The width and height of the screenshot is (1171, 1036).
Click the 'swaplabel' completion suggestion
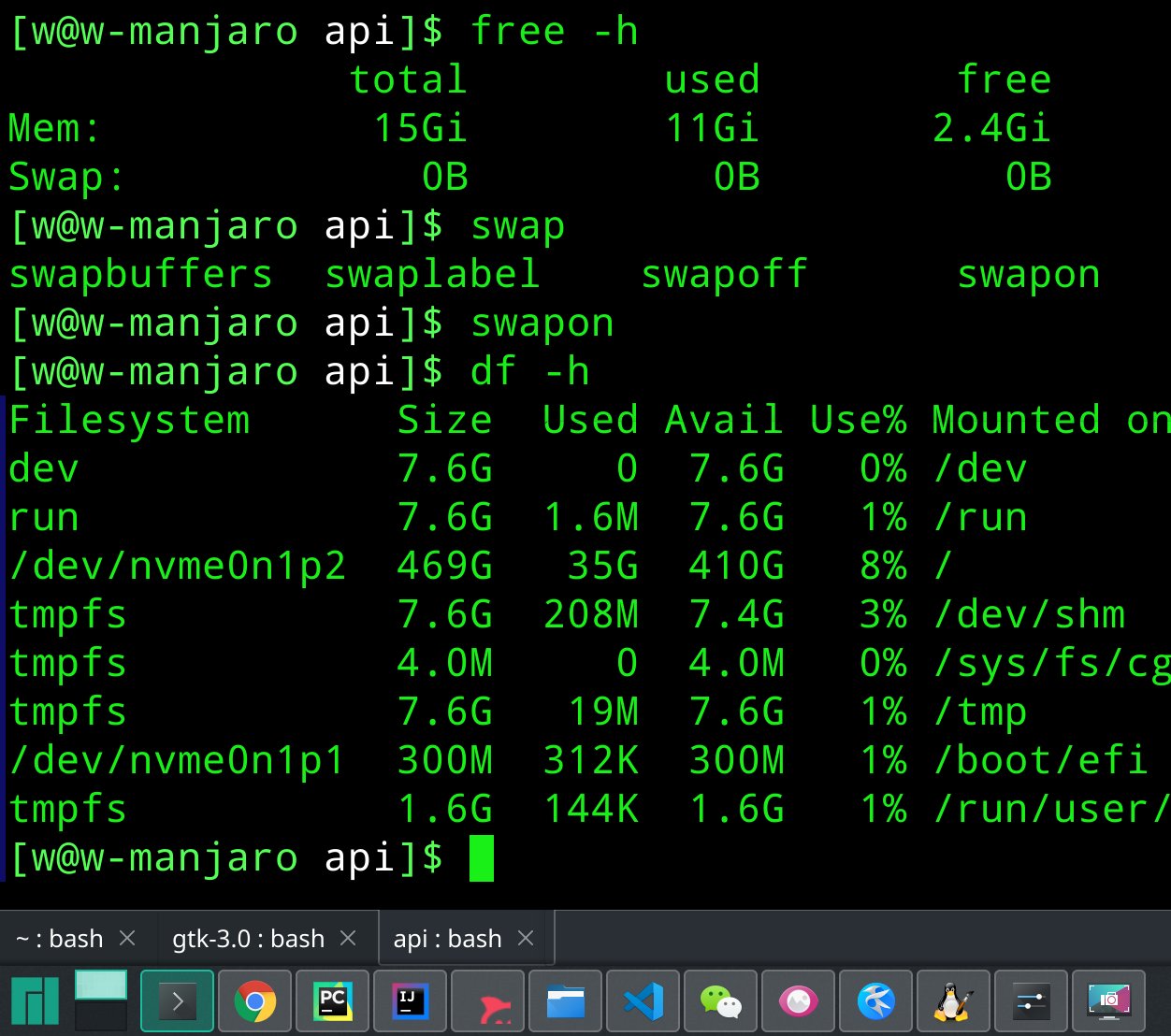(x=433, y=275)
